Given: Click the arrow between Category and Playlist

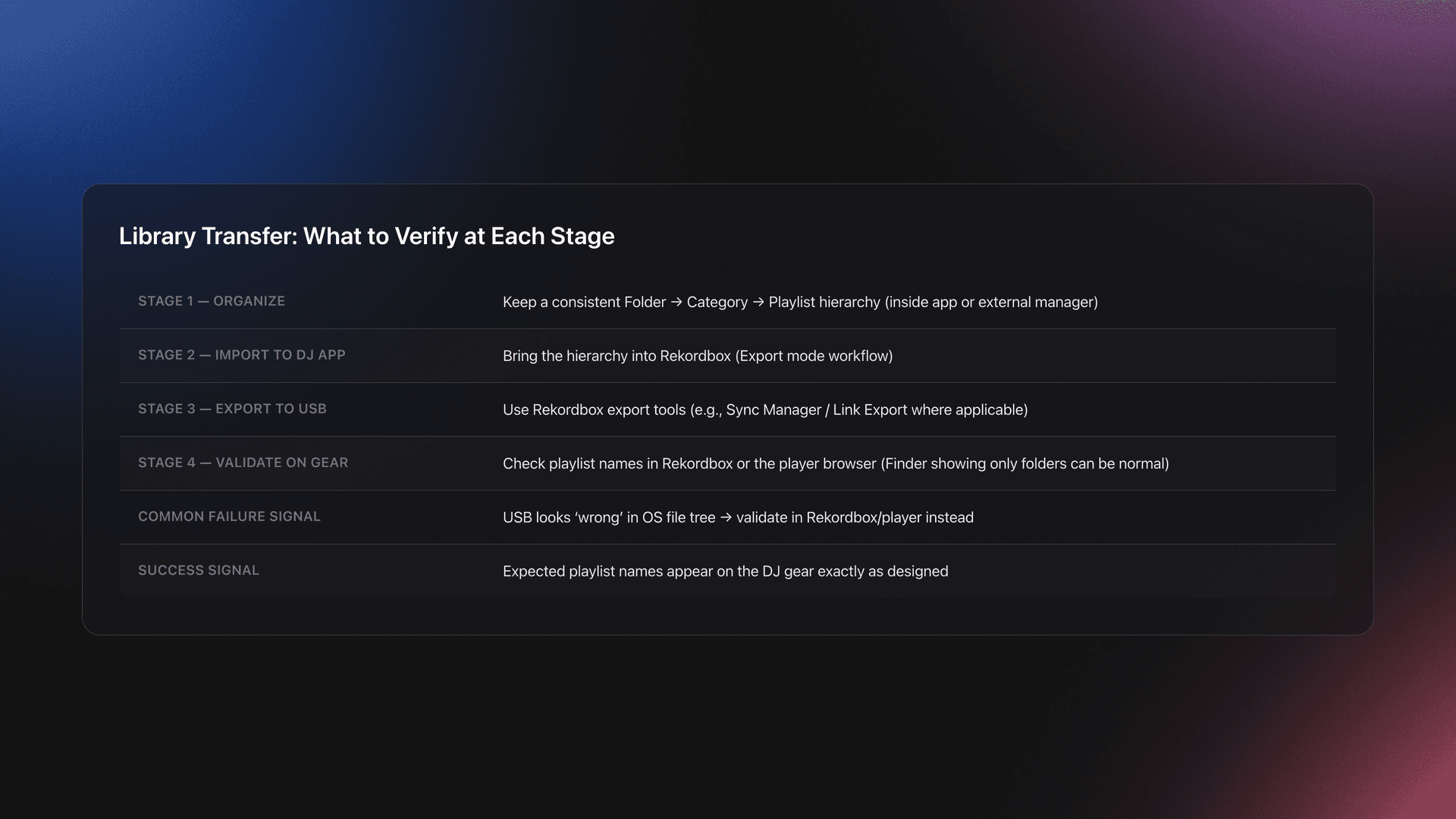Looking at the screenshot, I should click(758, 303).
